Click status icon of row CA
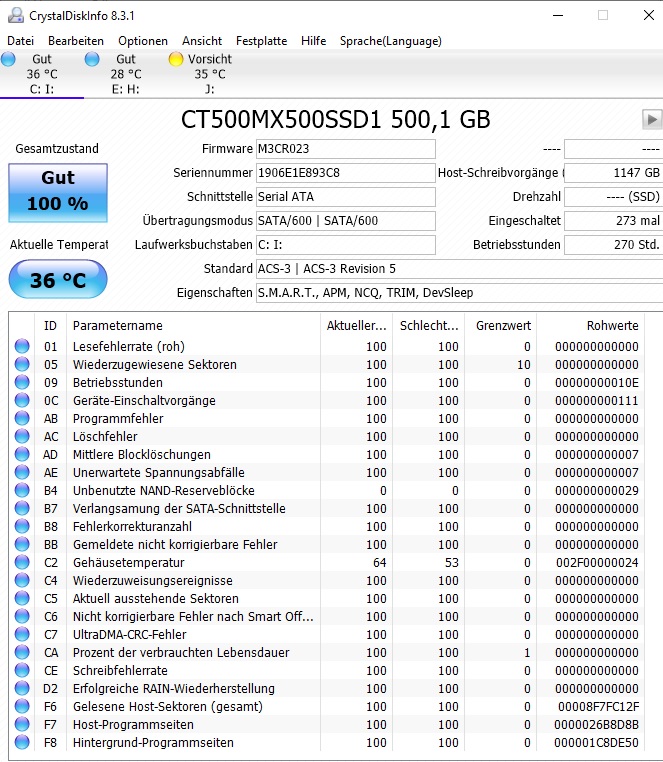This screenshot has height=762, width=663. coord(22,652)
